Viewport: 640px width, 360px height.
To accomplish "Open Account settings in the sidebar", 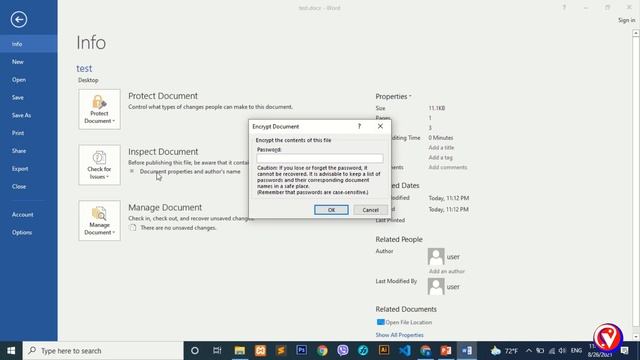I will tap(29, 214).
